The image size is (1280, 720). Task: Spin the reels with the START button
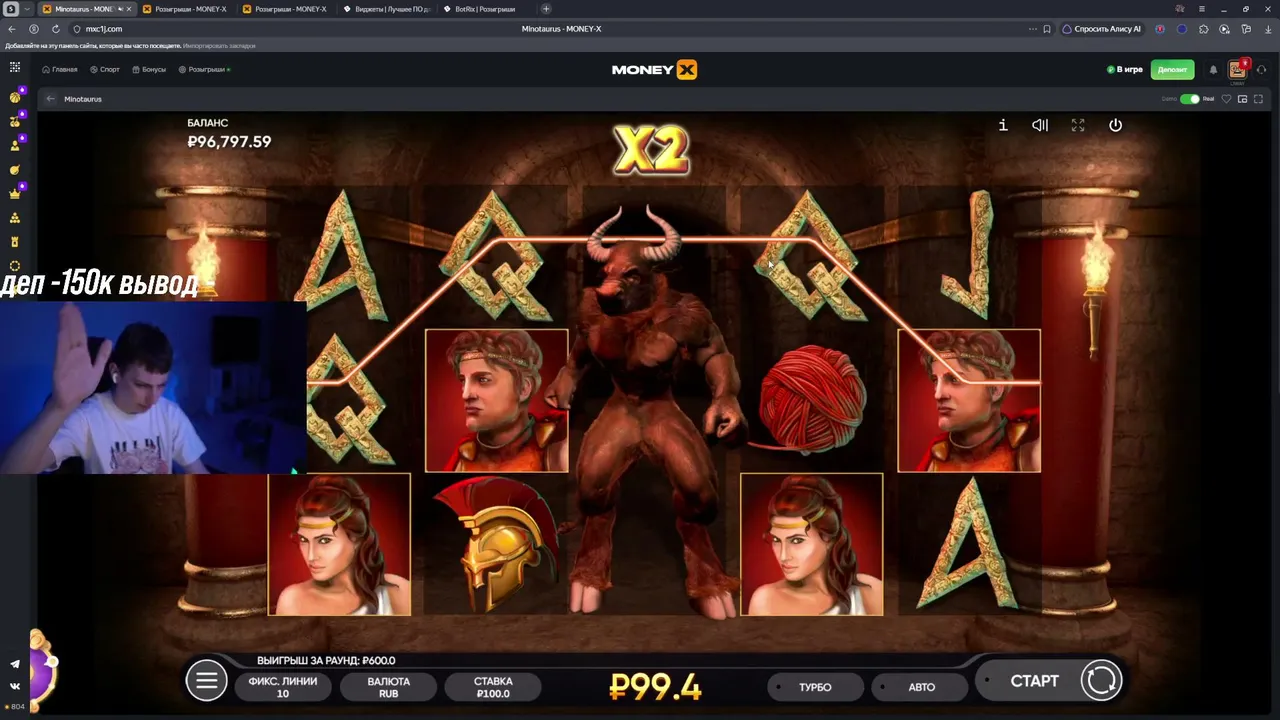coord(1049,680)
